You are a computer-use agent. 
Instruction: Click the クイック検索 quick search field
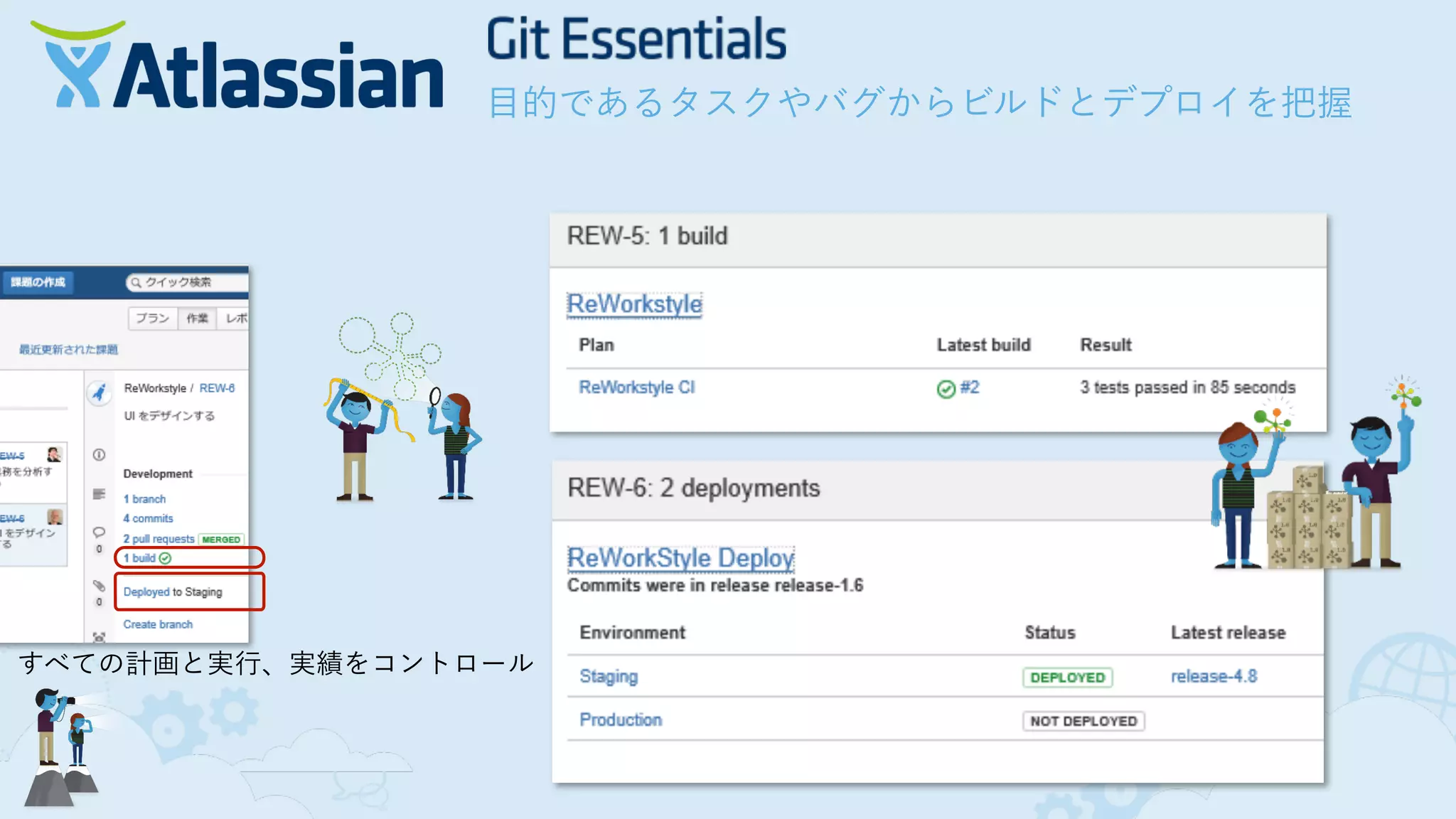click(188, 282)
